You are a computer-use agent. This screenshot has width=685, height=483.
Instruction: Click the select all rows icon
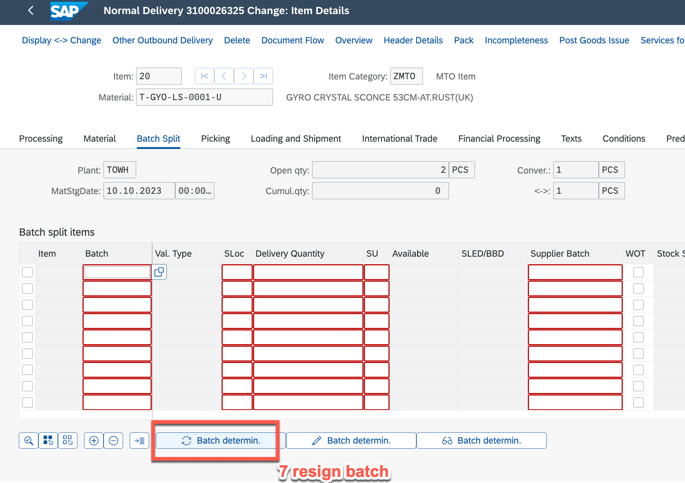point(48,440)
